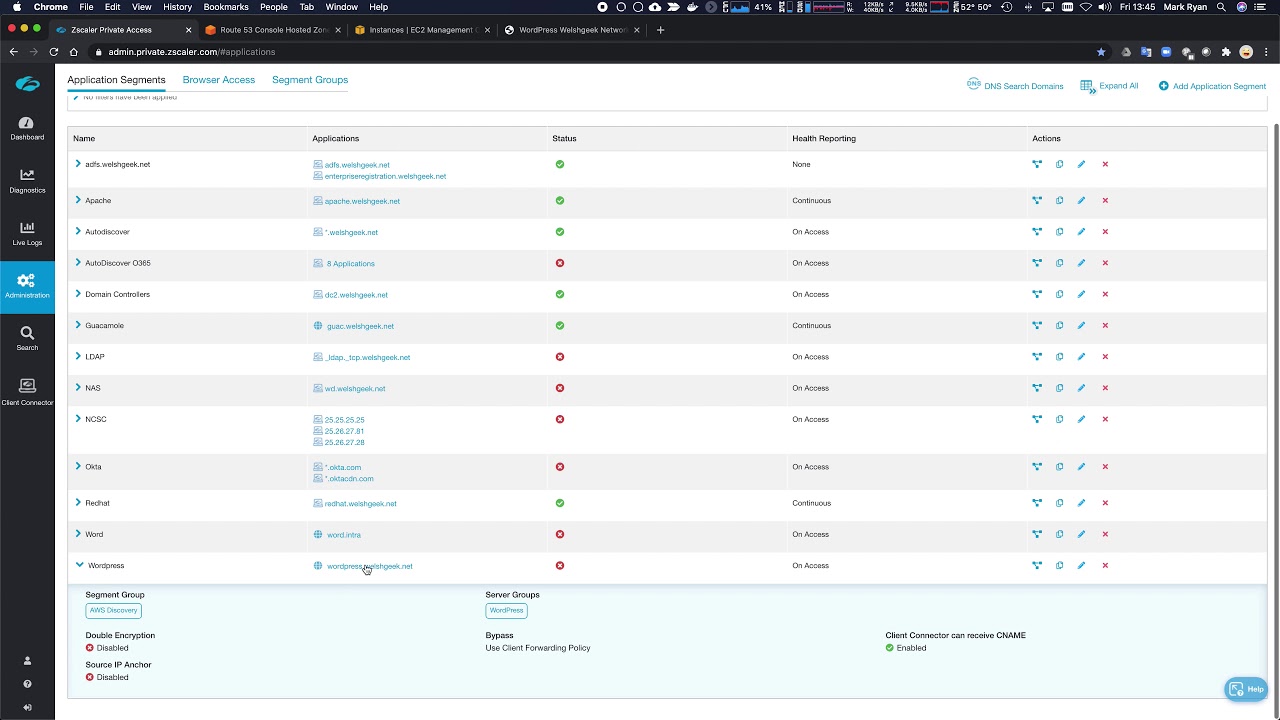Image resolution: width=1280 pixels, height=720 pixels.
Task: Click the Apple menu icon
Action: click(x=16, y=7)
